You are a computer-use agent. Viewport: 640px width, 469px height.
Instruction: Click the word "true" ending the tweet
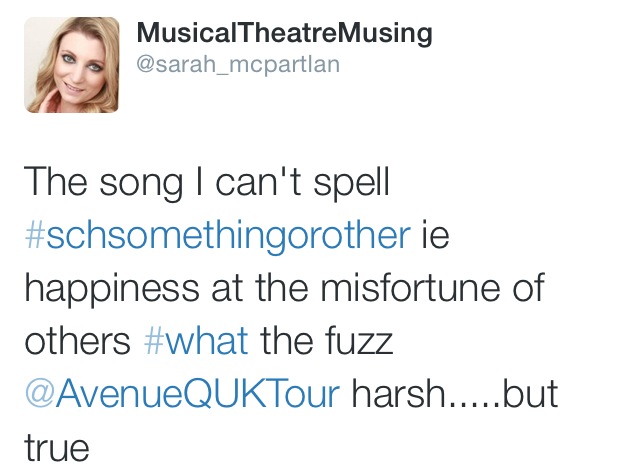pos(57,448)
